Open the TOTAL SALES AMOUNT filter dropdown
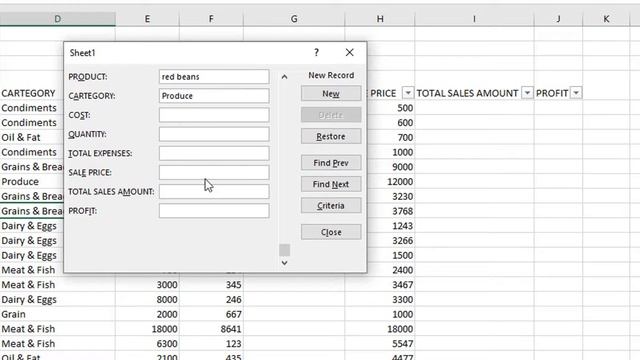This screenshot has width=640, height=360. 527,93
